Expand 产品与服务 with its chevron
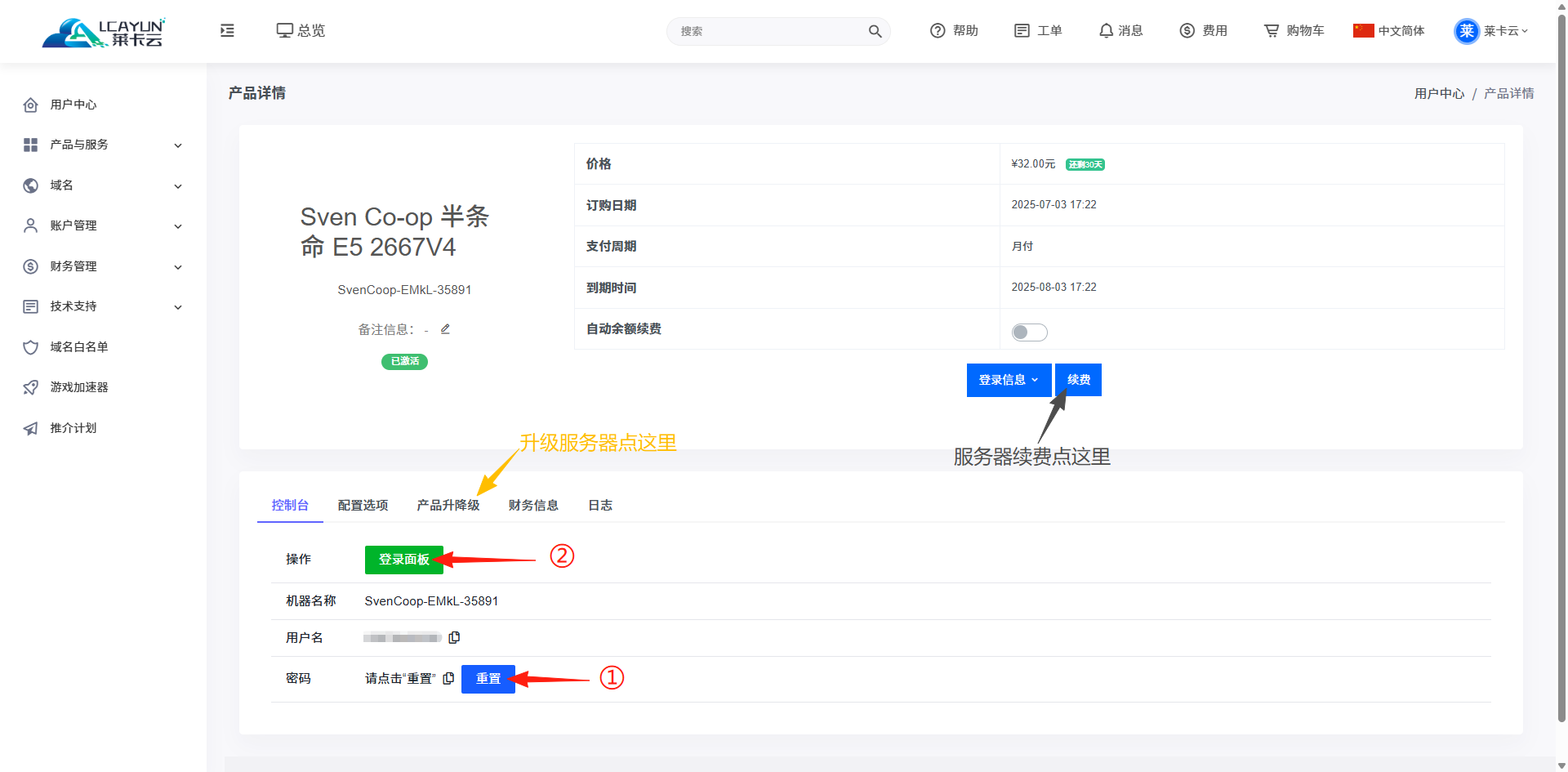Viewport: 1568px width, 772px height. [x=178, y=145]
